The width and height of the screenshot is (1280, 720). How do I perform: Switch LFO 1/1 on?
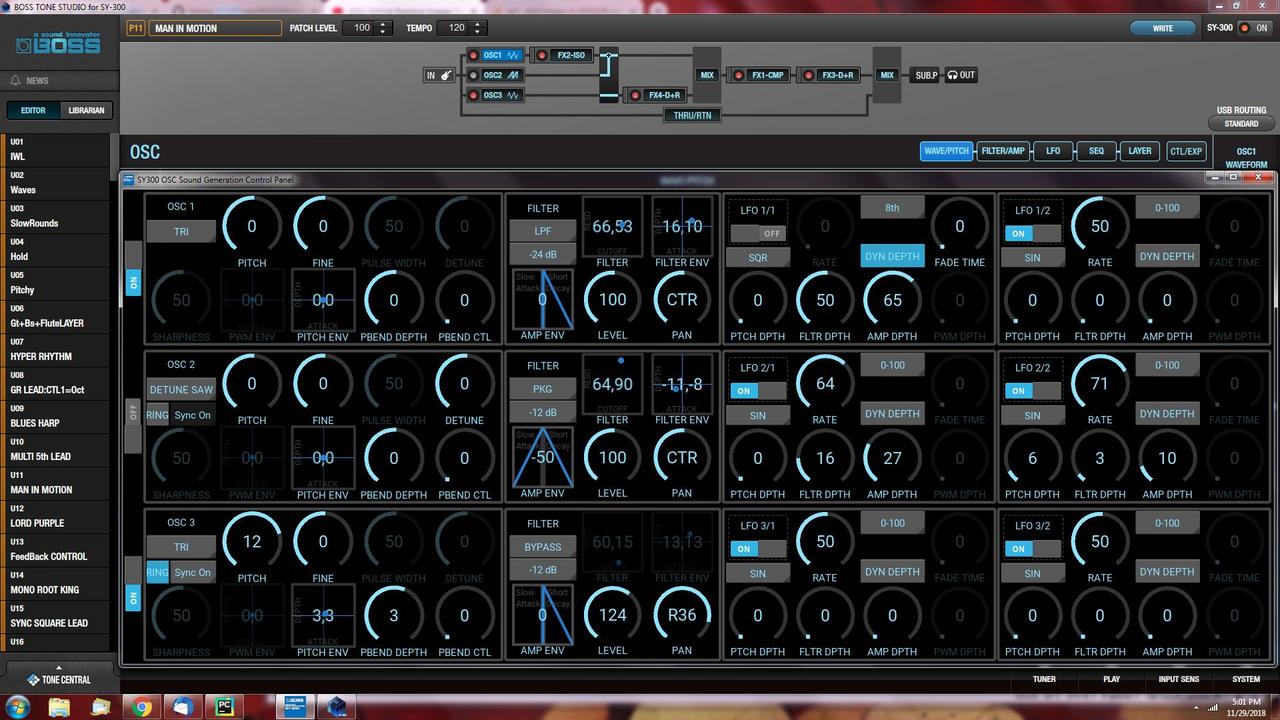pos(758,233)
